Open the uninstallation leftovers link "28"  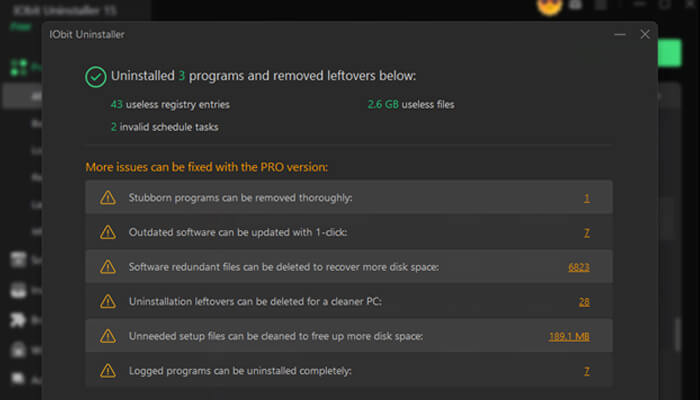tap(584, 302)
